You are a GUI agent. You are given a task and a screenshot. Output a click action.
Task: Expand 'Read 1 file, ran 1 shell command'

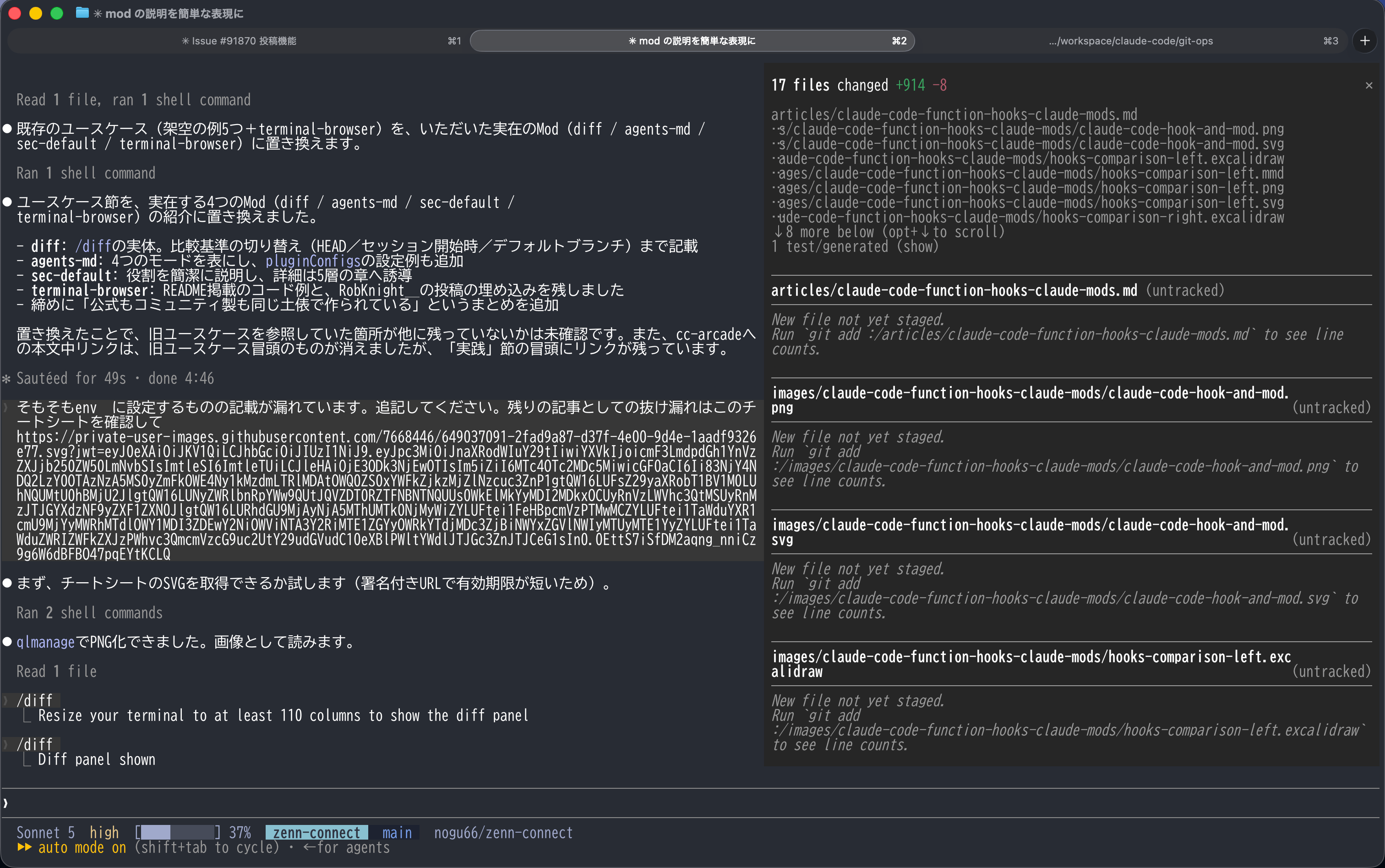click(x=133, y=100)
